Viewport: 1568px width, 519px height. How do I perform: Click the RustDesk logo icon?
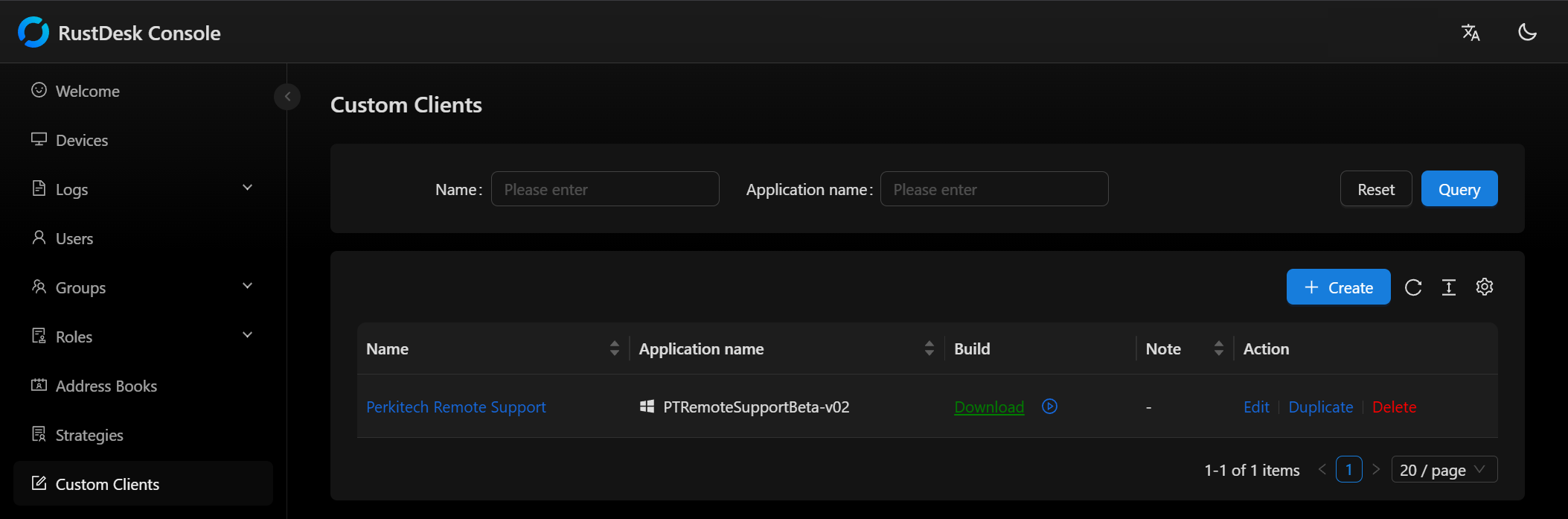tap(33, 32)
